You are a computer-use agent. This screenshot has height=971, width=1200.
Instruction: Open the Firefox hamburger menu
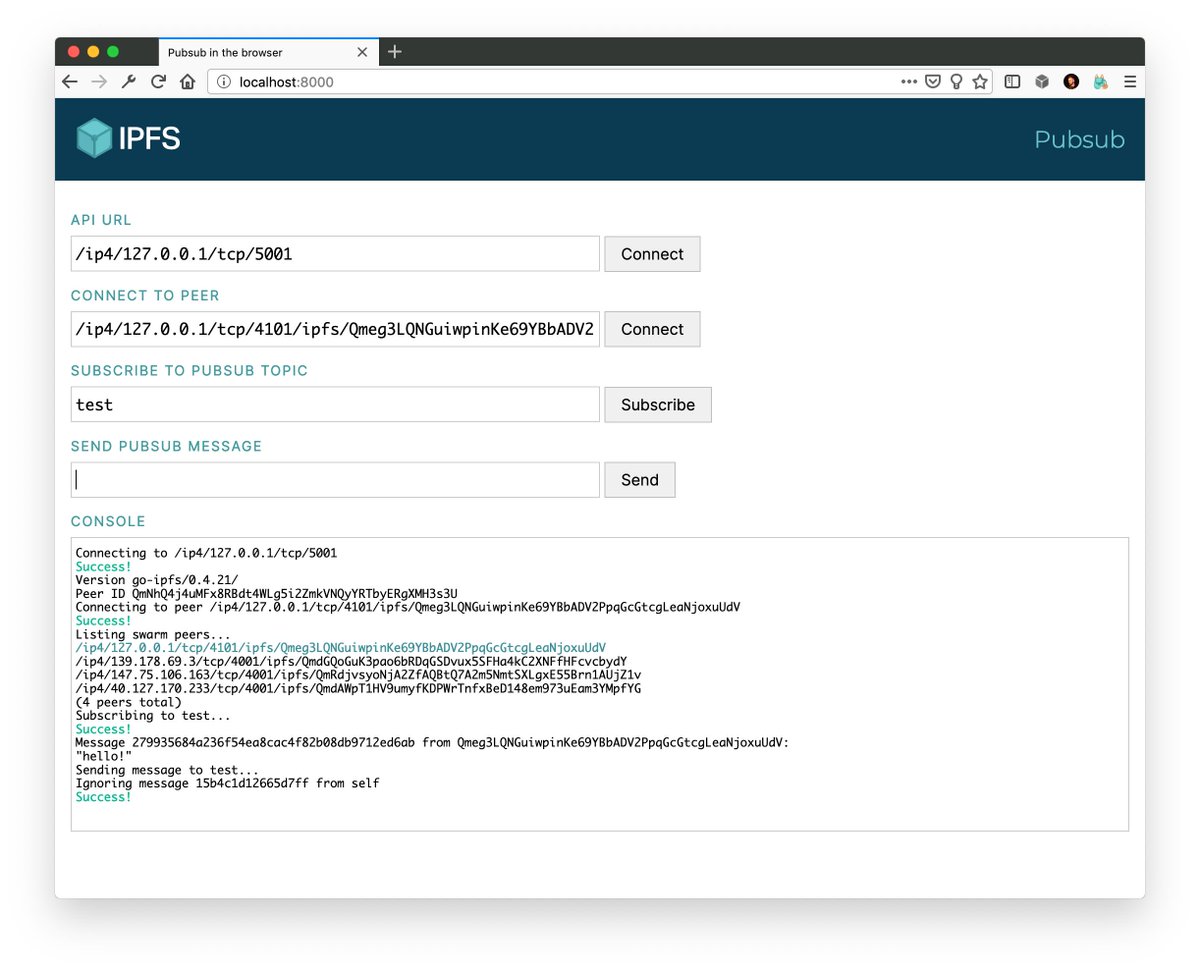[1130, 82]
